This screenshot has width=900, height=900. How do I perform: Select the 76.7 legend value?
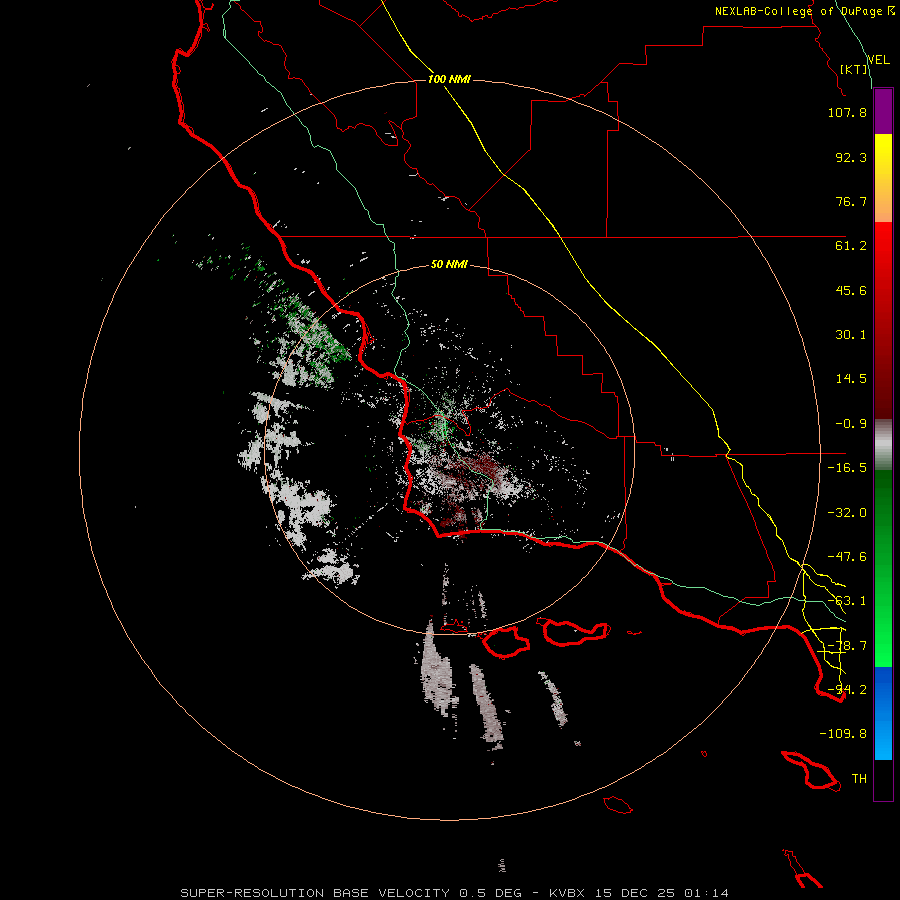pyautogui.click(x=851, y=201)
